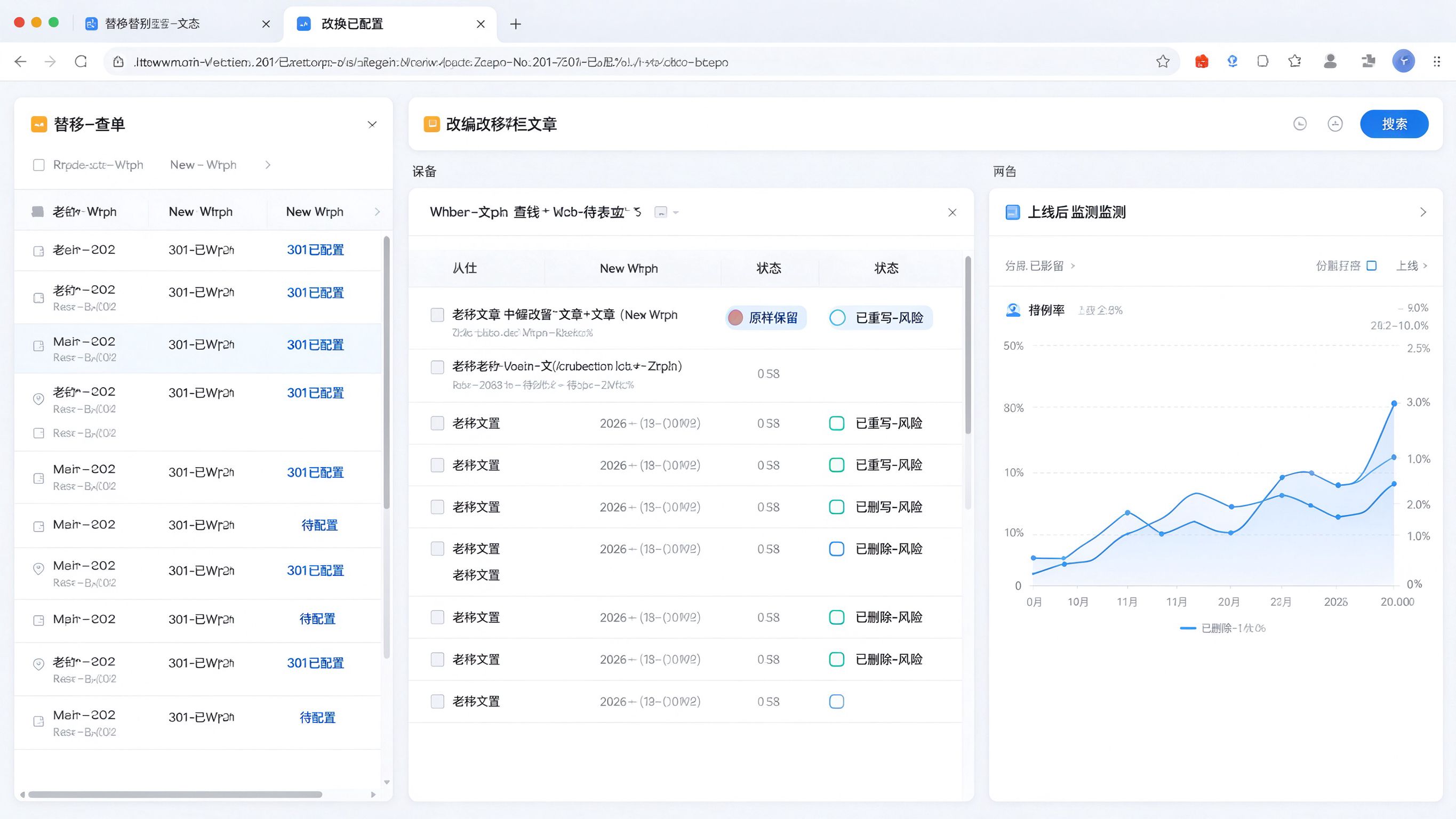Open 301已配置 in highlighted Mair–202 row
This screenshot has width=1456, height=819.
pyautogui.click(x=315, y=345)
